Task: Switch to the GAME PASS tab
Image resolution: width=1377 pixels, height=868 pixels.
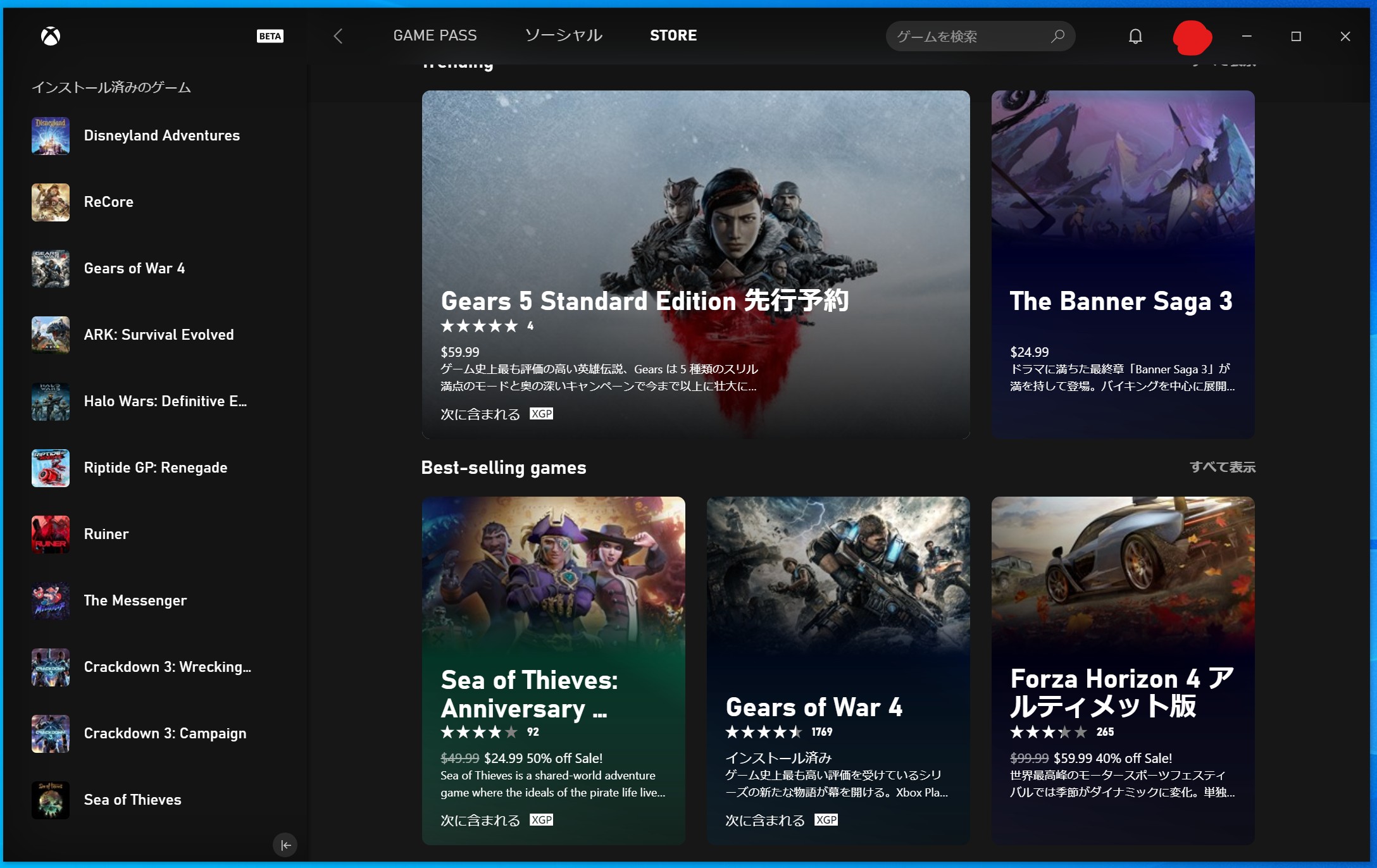Action: (x=435, y=35)
